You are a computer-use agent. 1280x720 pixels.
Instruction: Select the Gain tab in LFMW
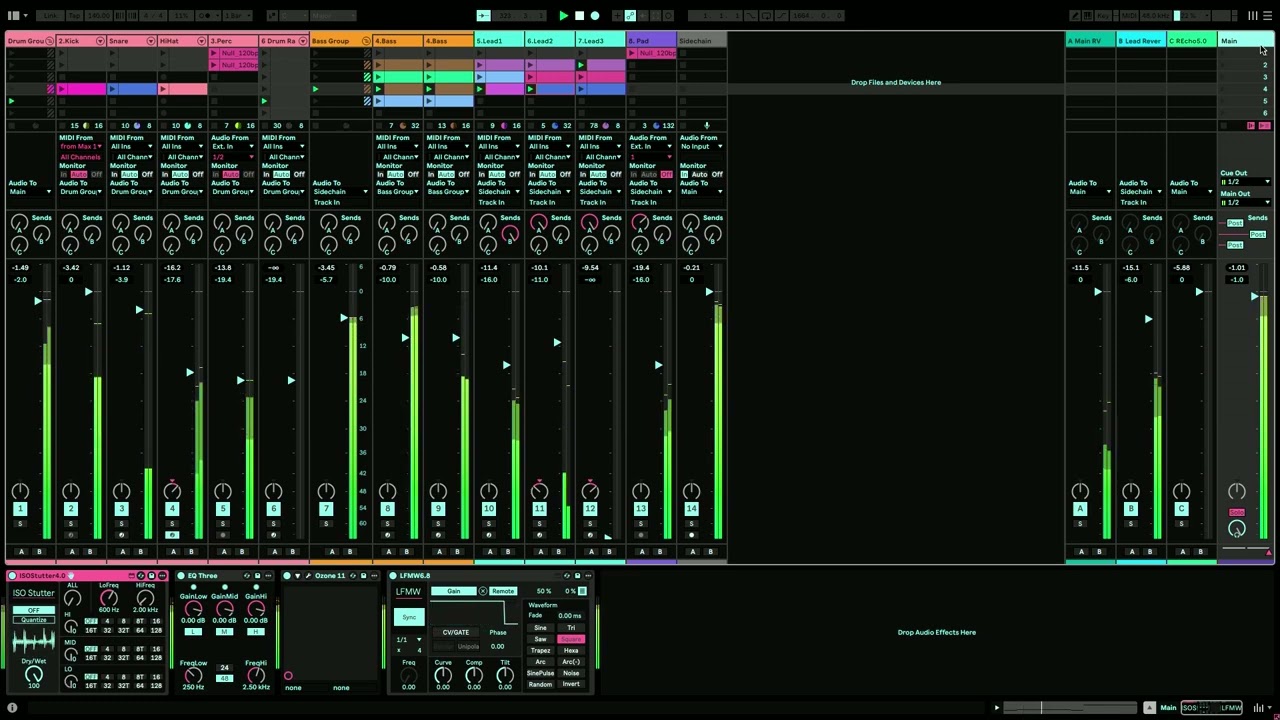tap(453, 591)
